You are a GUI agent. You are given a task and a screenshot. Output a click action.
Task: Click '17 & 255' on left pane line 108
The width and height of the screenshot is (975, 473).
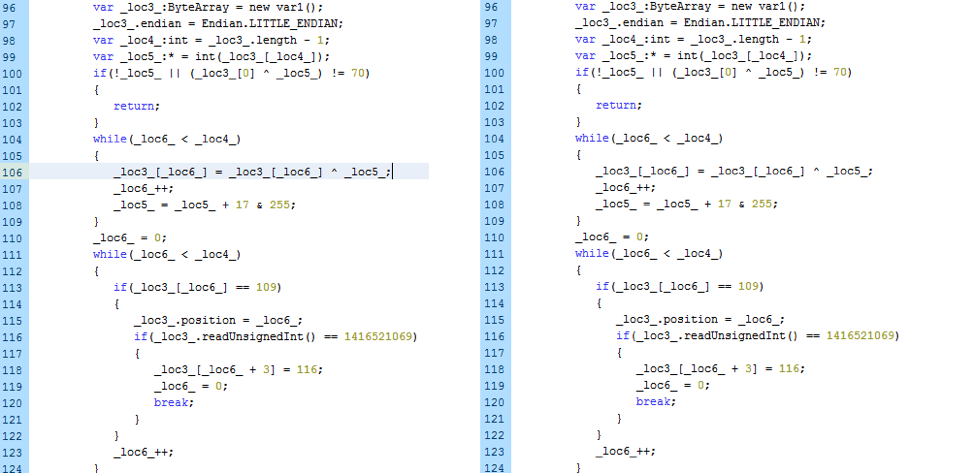click(x=265, y=204)
